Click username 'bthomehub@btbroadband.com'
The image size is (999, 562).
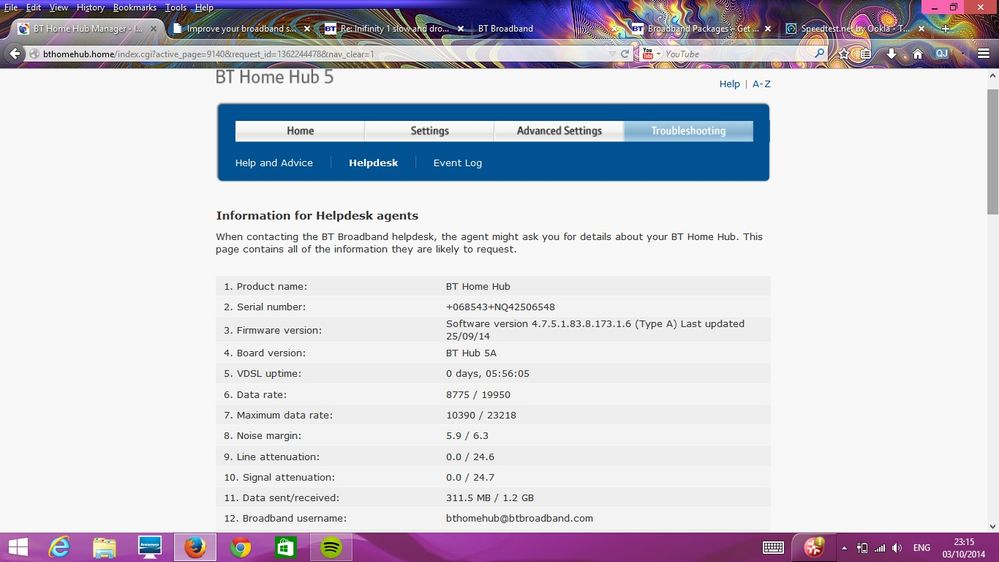click(519, 519)
